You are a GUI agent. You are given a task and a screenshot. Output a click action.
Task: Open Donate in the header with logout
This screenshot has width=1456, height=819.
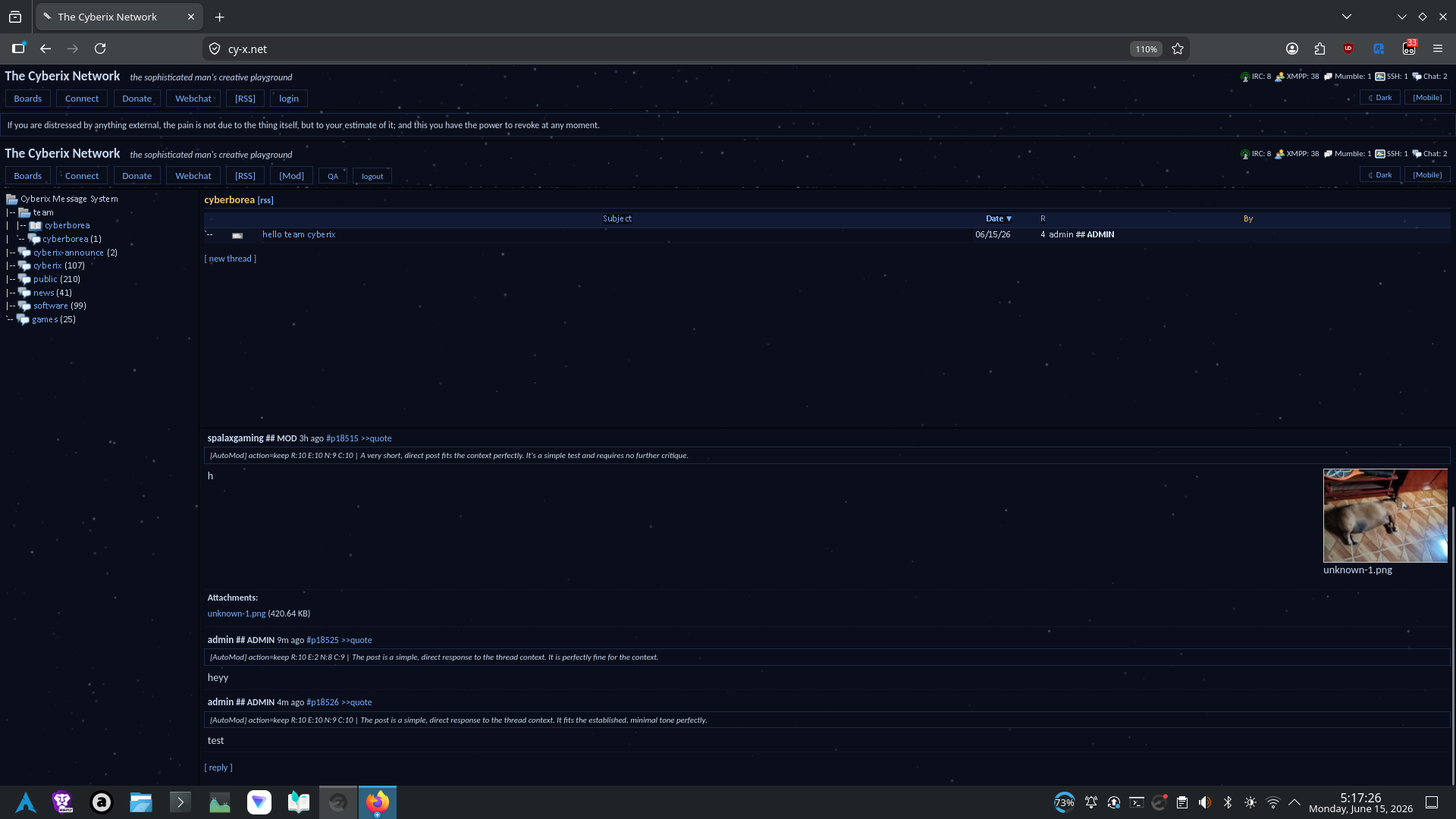[137, 176]
